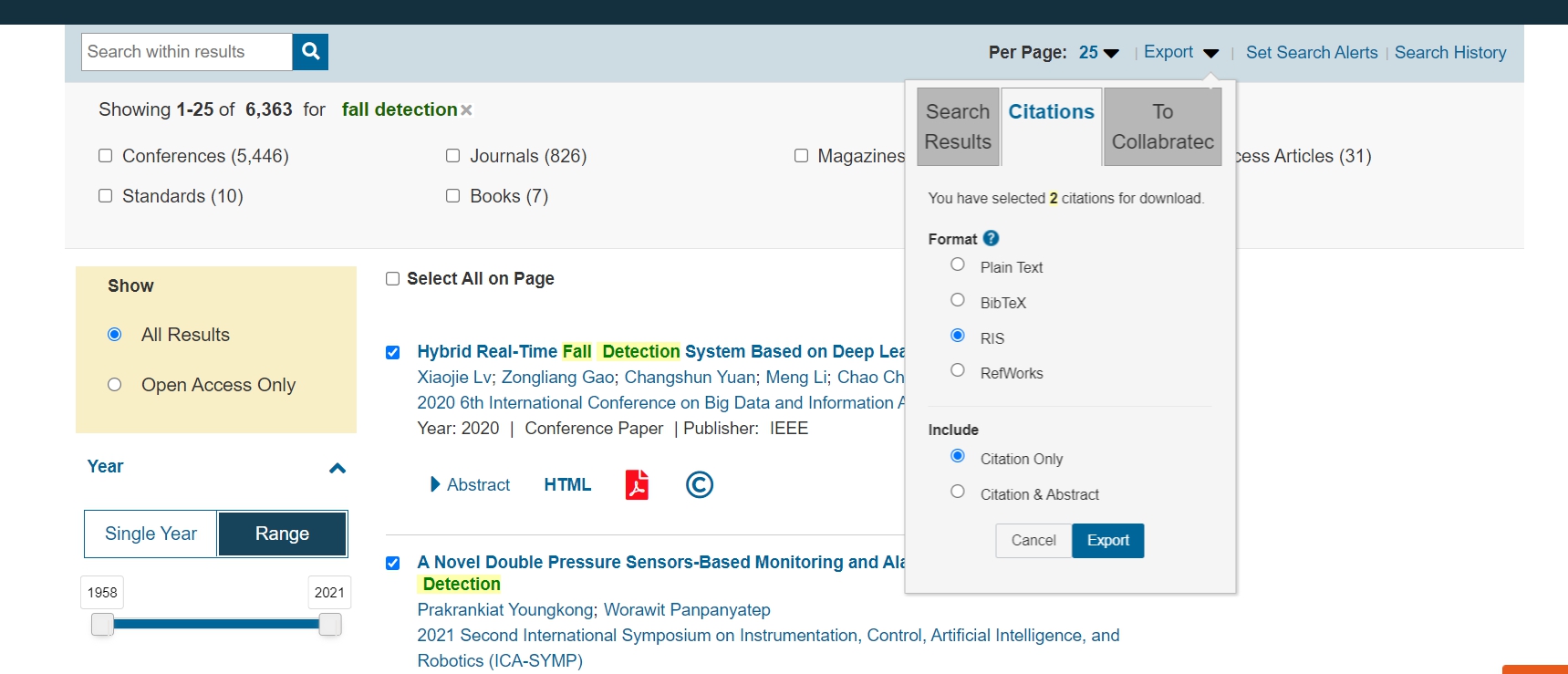Select the BibTeX format option
This screenshot has height=674, width=1568.
tap(958, 300)
